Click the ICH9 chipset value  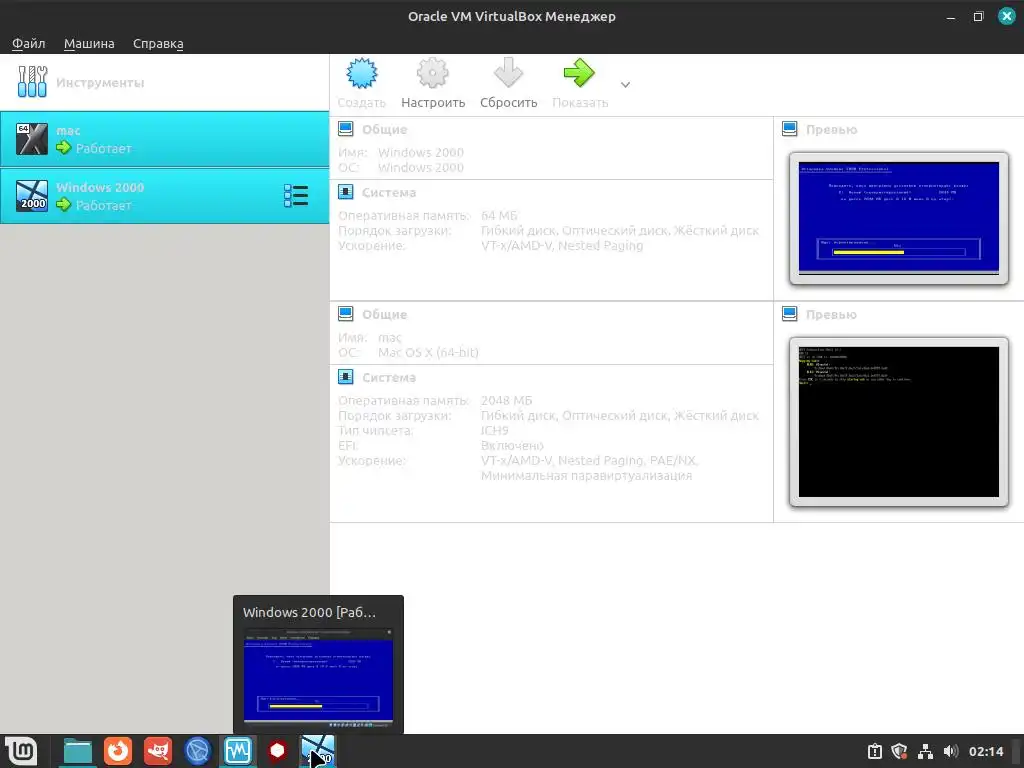pos(494,430)
